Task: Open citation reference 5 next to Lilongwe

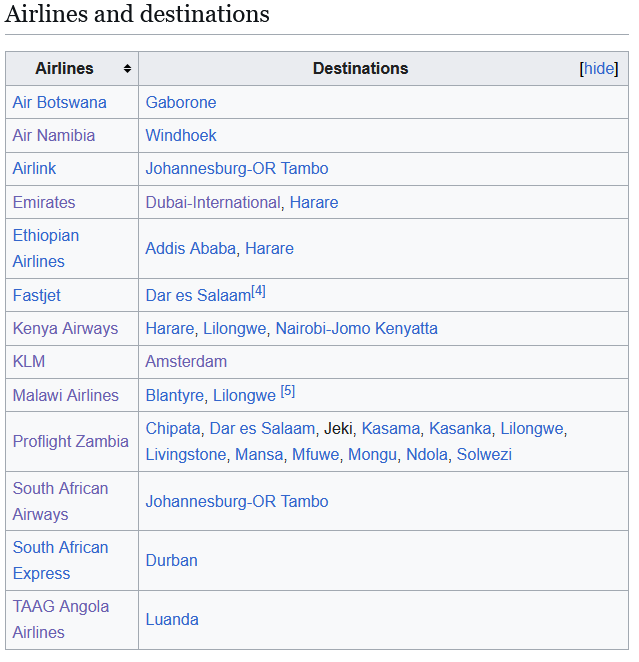Action: (x=288, y=390)
